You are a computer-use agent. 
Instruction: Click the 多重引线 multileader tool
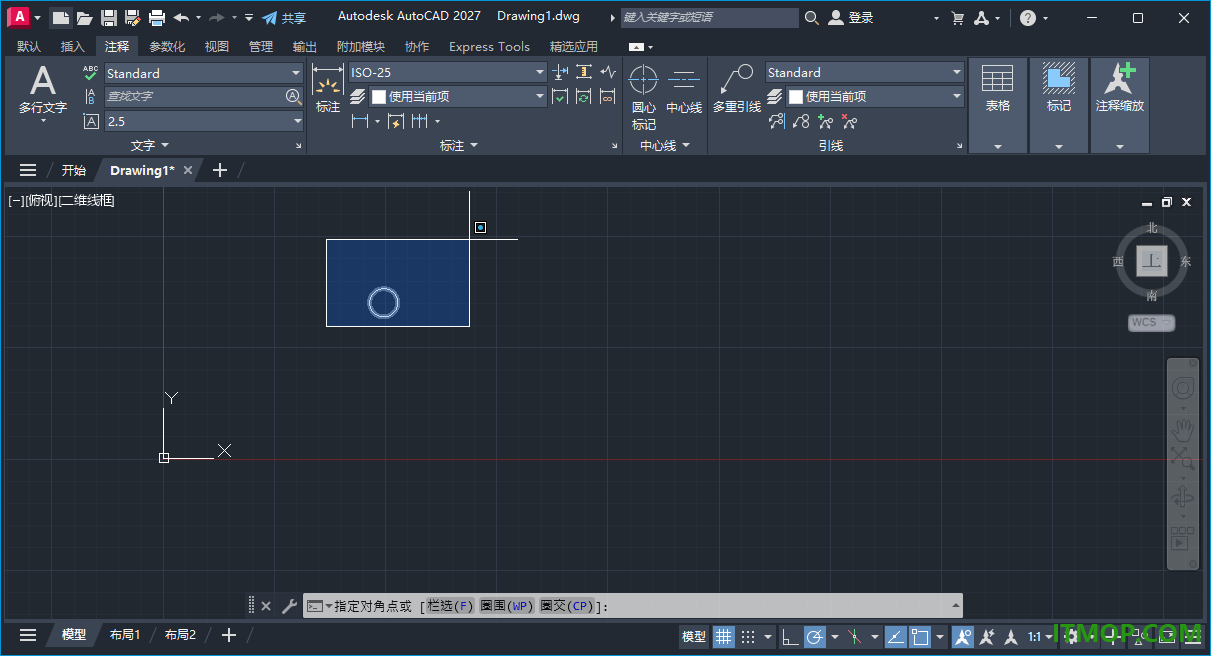coord(737,90)
